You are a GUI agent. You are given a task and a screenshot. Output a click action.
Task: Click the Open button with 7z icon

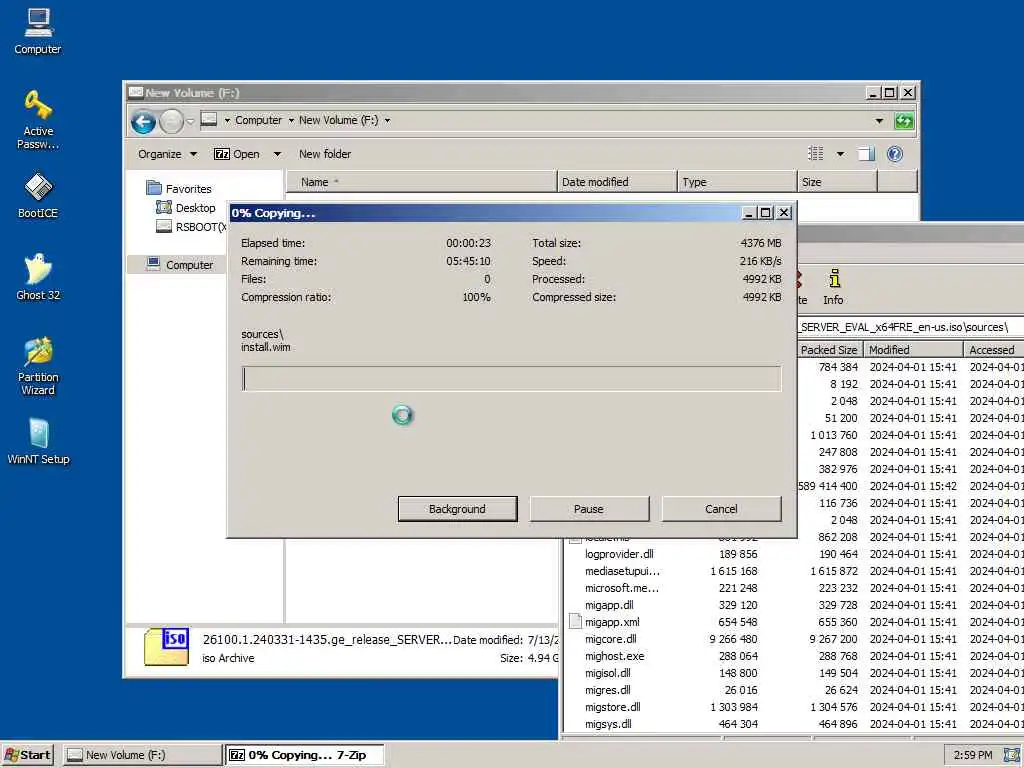point(237,154)
